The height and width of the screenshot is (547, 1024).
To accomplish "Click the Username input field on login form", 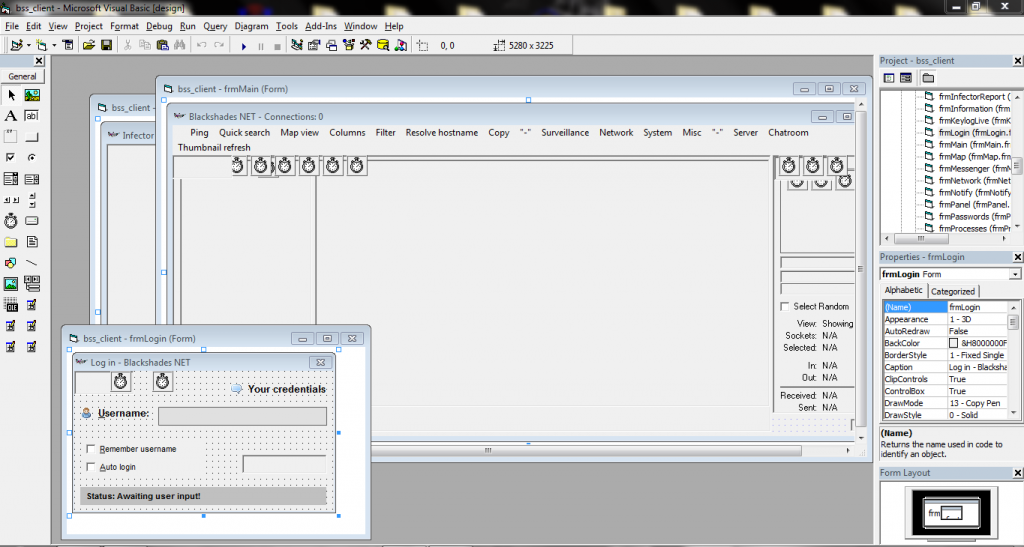I will pos(242,416).
